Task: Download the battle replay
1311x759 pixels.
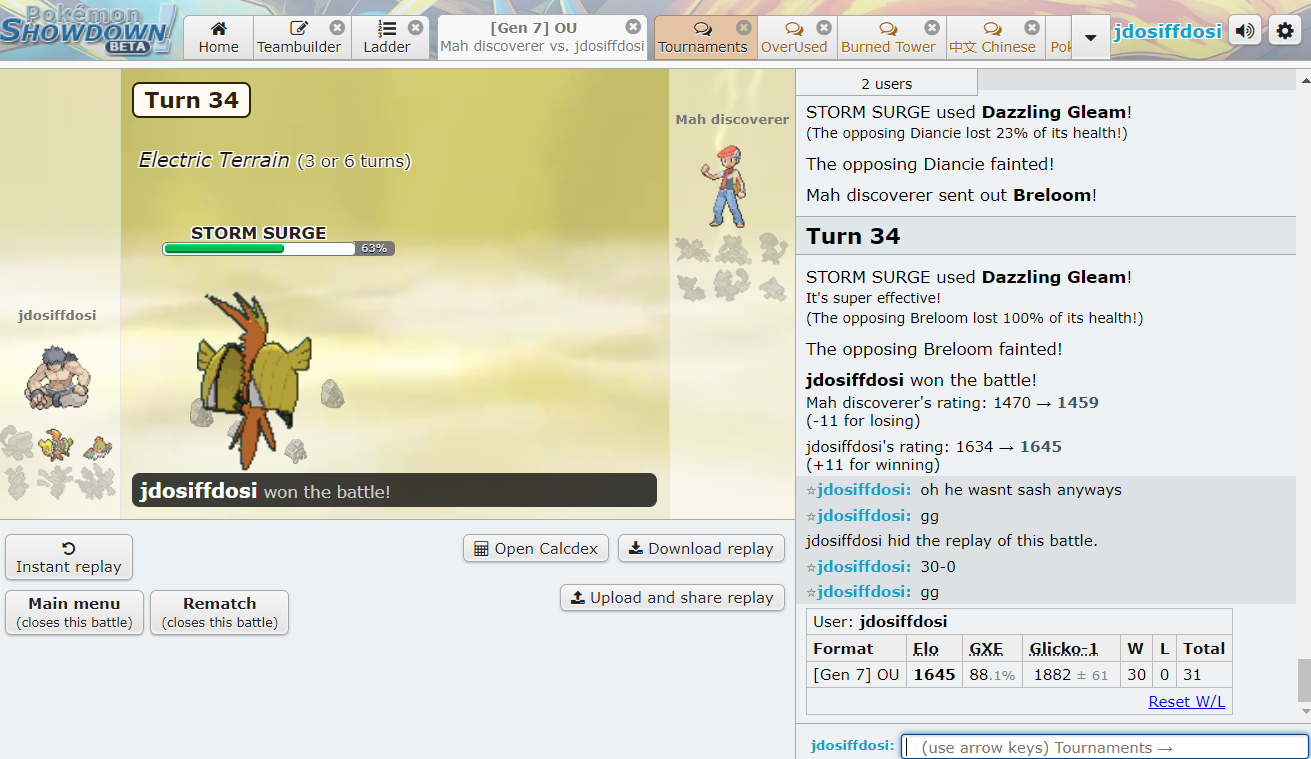Action: tap(701, 548)
